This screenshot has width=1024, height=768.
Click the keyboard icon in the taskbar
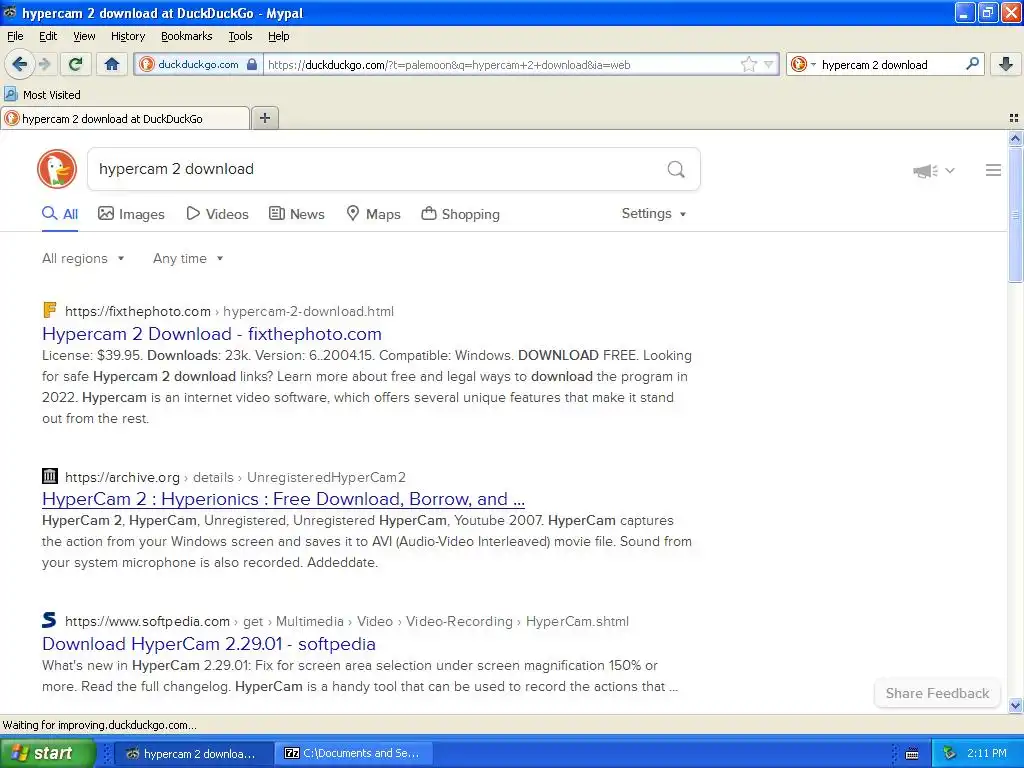pyautogui.click(x=912, y=754)
